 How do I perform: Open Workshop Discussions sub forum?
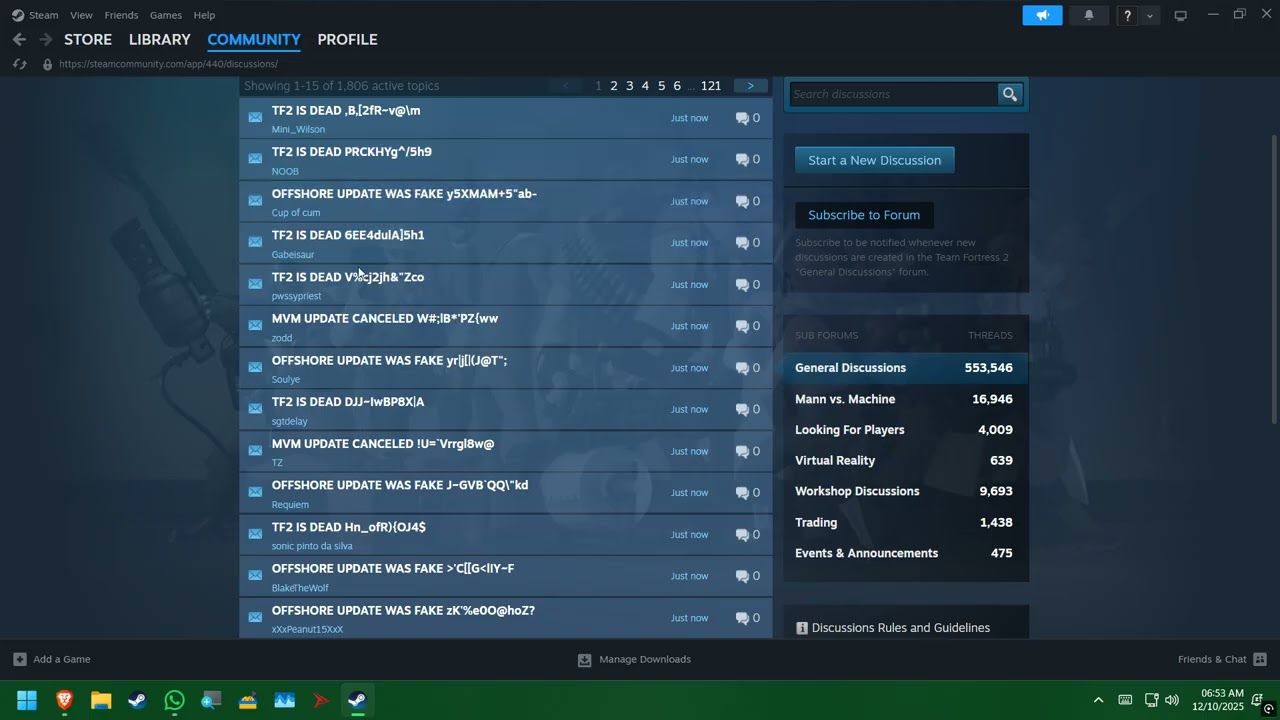[905, 491]
